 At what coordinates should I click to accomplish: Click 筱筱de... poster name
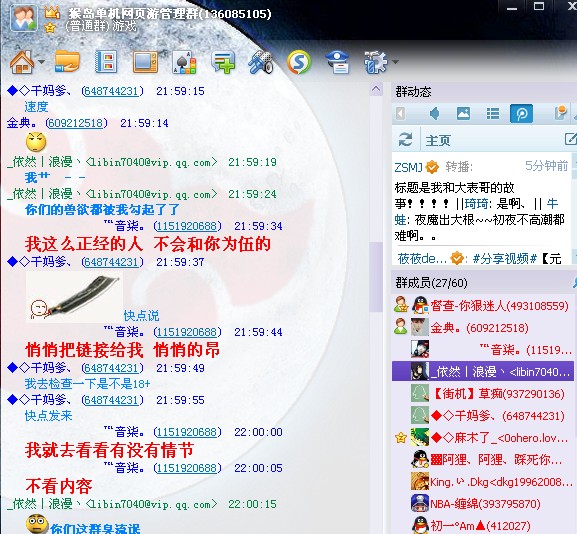[x=422, y=259]
